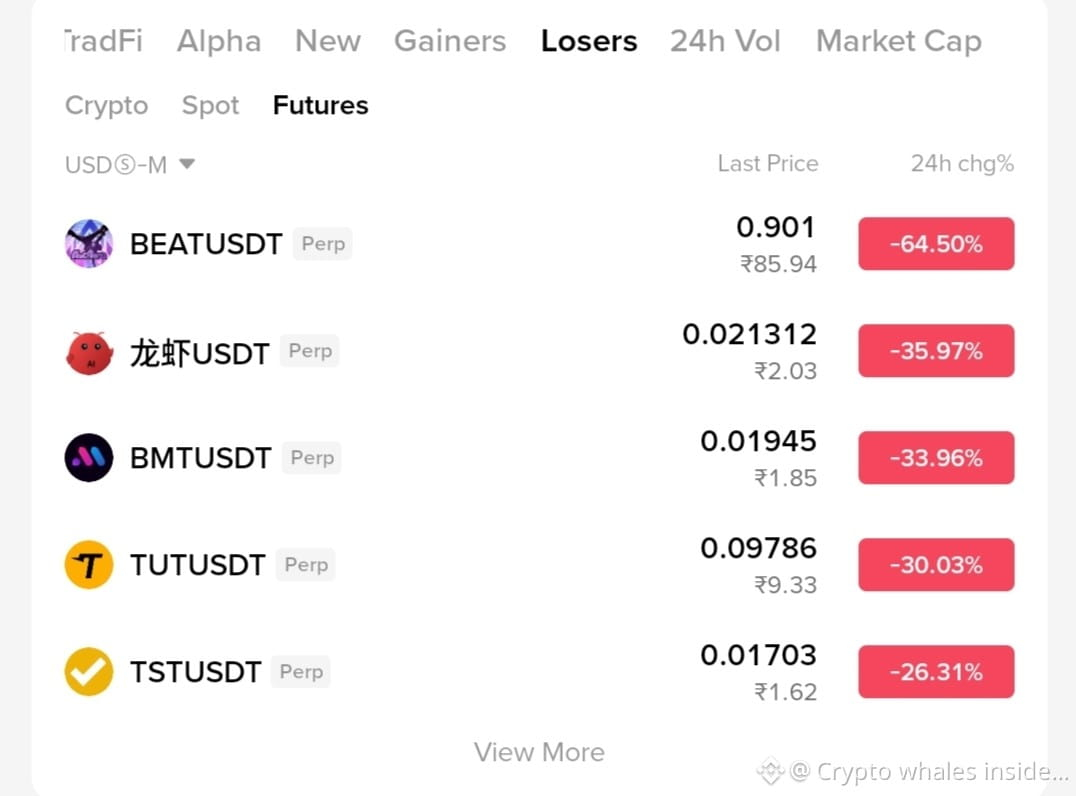Select the Losers tab
1076x796 pixels.
(589, 41)
